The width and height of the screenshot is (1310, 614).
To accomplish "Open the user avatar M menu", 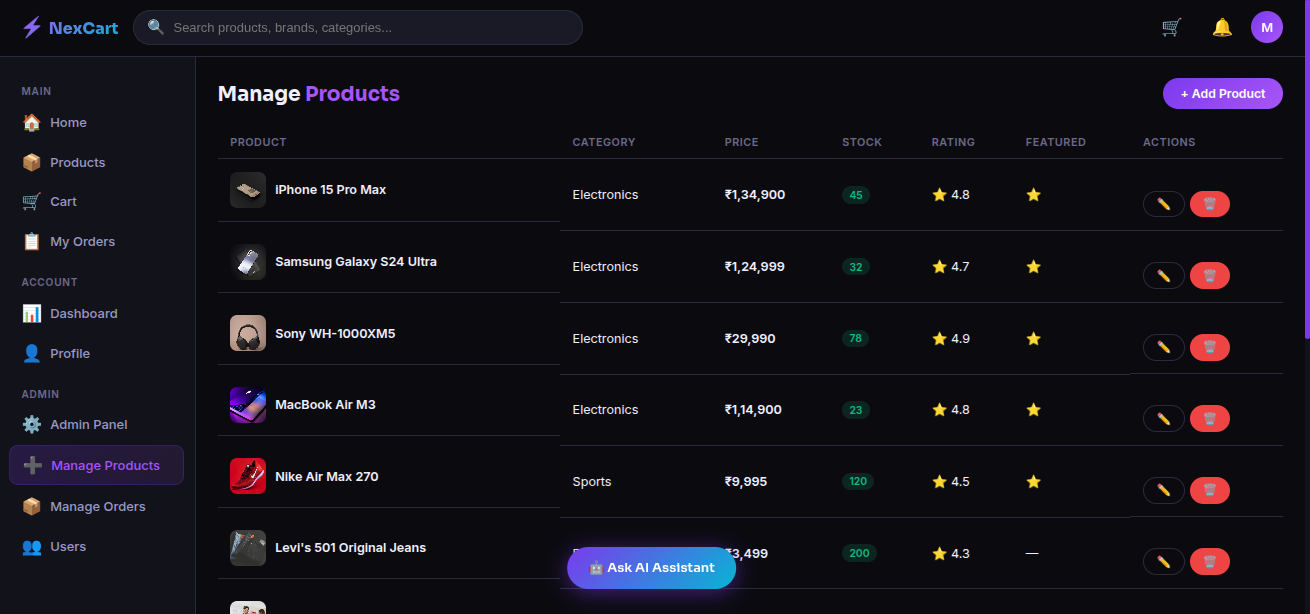I will click(1267, 27).
